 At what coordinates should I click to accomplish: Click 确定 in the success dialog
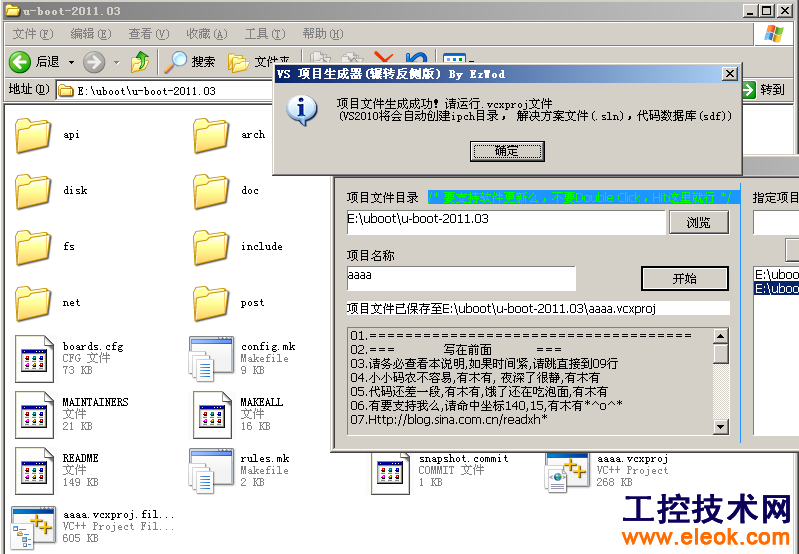coord(507,151)
